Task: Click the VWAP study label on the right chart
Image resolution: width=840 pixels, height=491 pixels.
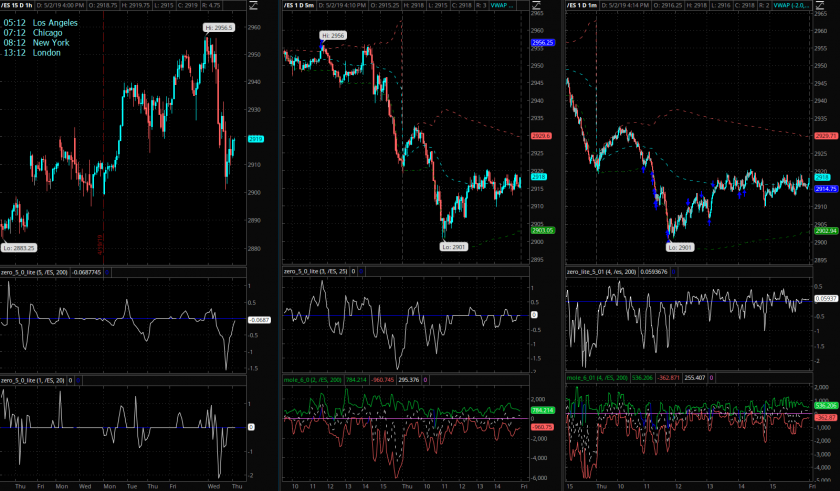Action: click(793, 6)
